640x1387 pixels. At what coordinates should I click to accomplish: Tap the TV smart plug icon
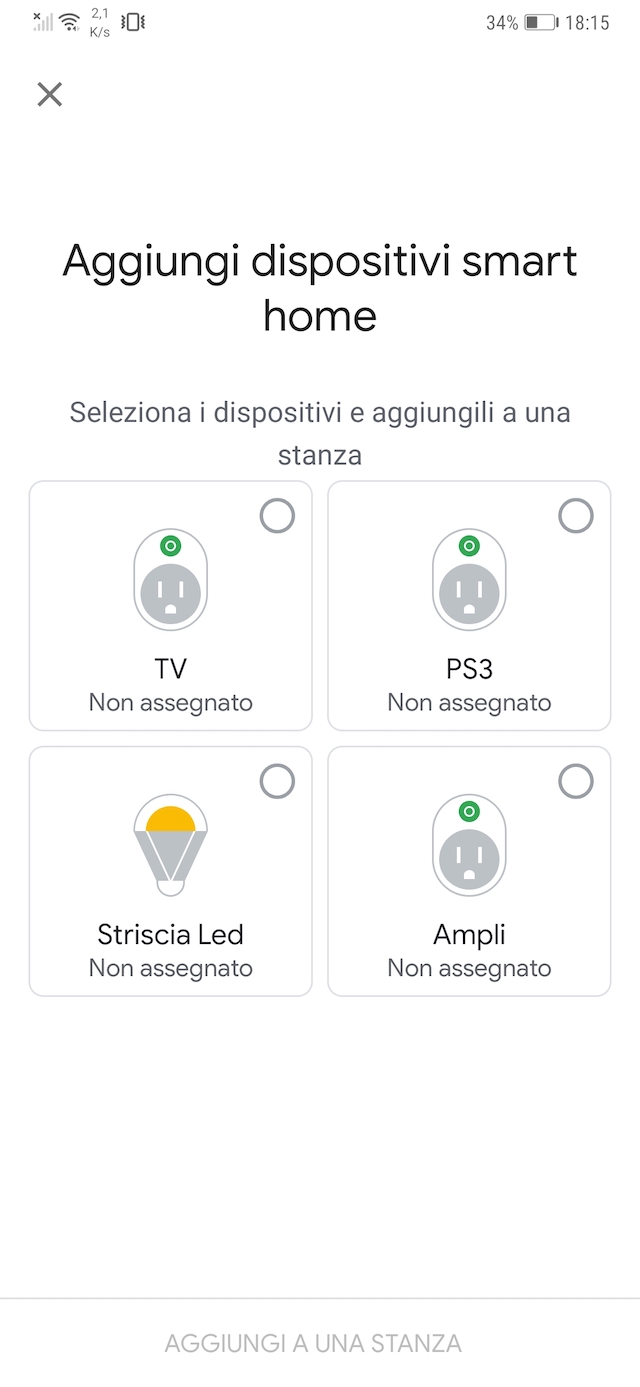[x=170, y=580]
